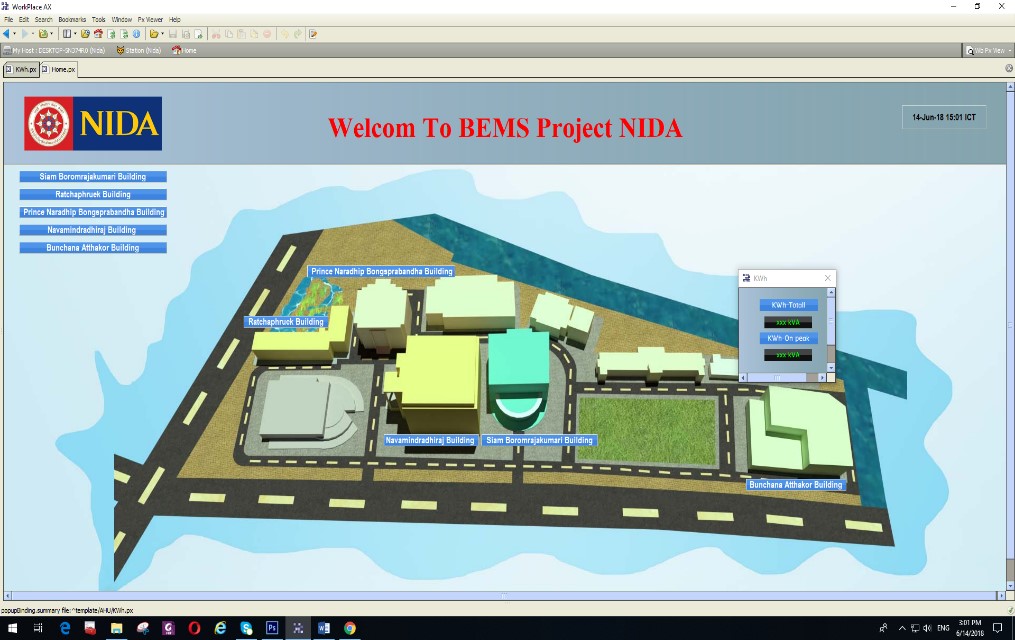Click the red Delete icon in toolbar

tap(267, 34)
